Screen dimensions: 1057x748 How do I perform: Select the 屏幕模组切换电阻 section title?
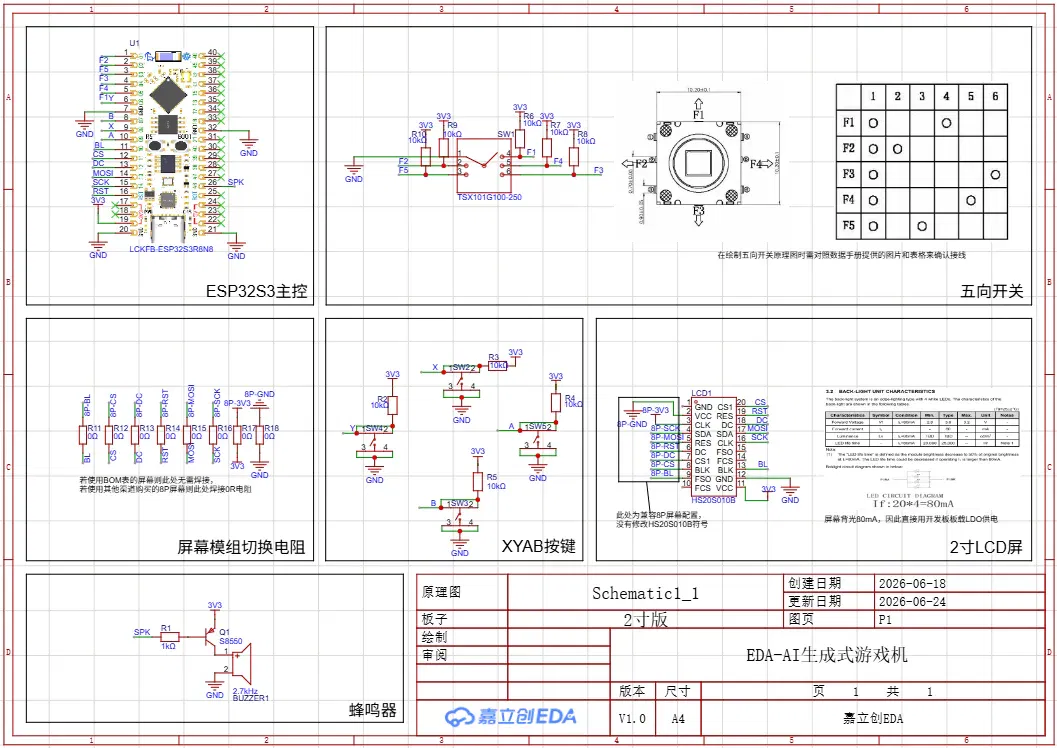pos(241,547)
